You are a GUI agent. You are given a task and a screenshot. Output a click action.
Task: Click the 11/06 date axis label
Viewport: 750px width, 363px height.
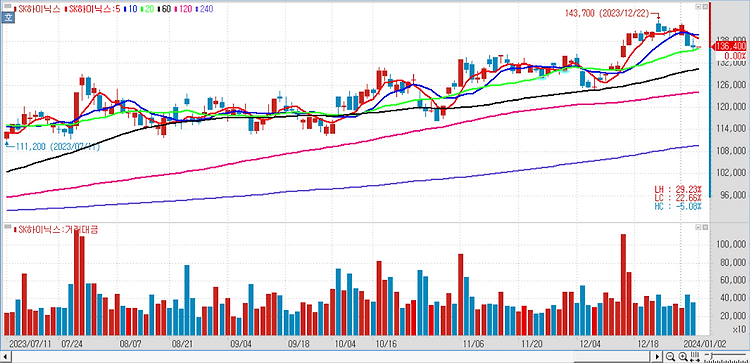coord(473,343)
